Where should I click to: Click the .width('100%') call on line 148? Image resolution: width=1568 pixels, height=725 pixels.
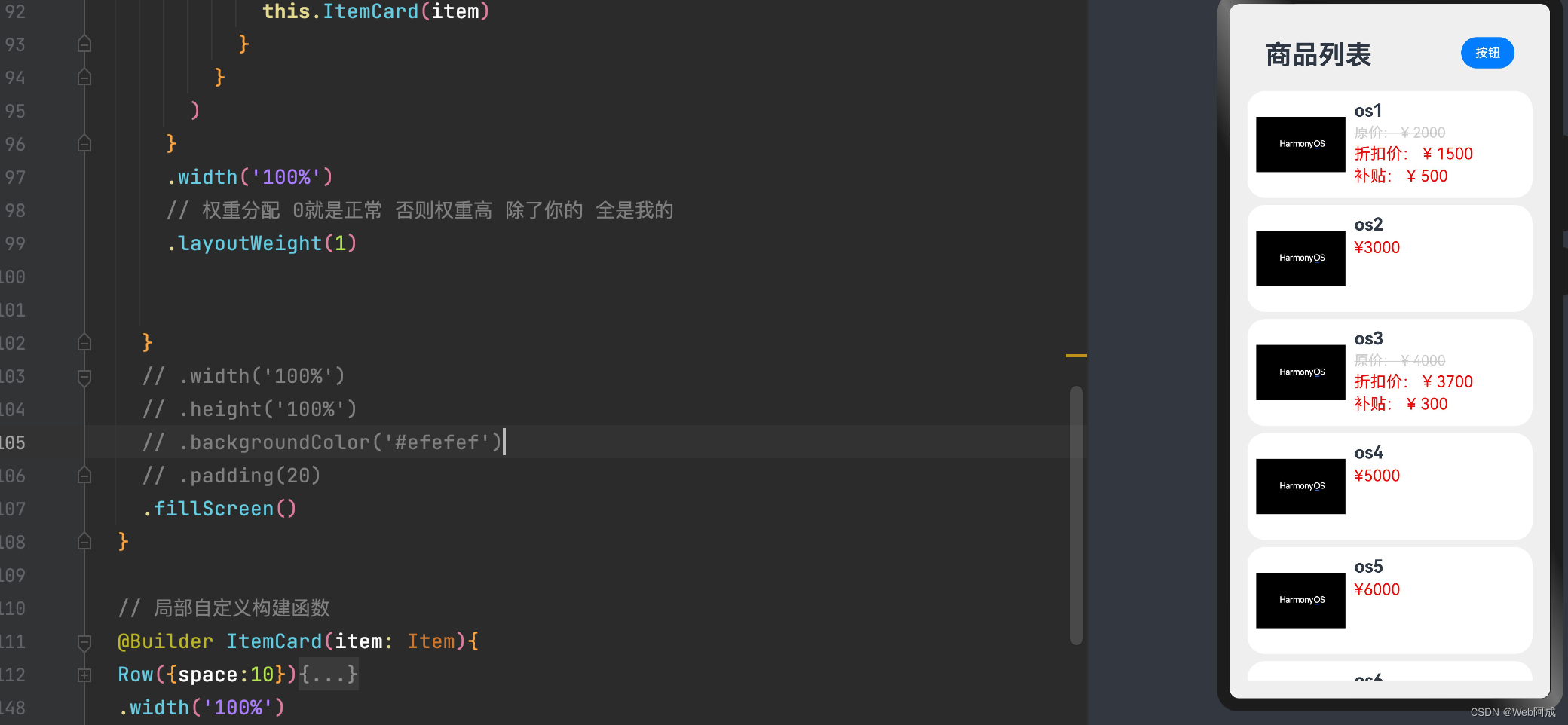[201, 708]
